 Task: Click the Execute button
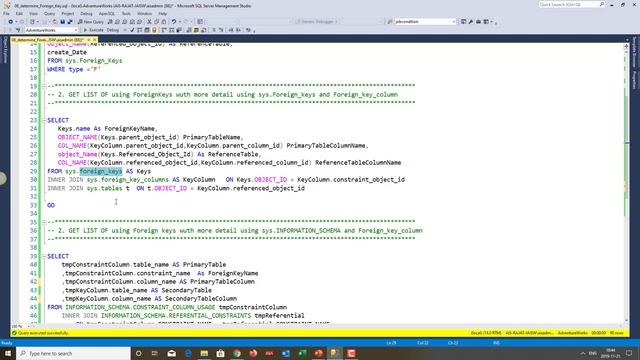(93, 30)
